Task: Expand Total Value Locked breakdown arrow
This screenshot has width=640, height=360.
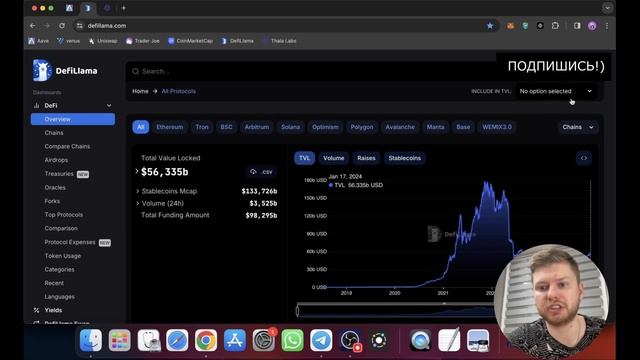Action: [137, 171]
